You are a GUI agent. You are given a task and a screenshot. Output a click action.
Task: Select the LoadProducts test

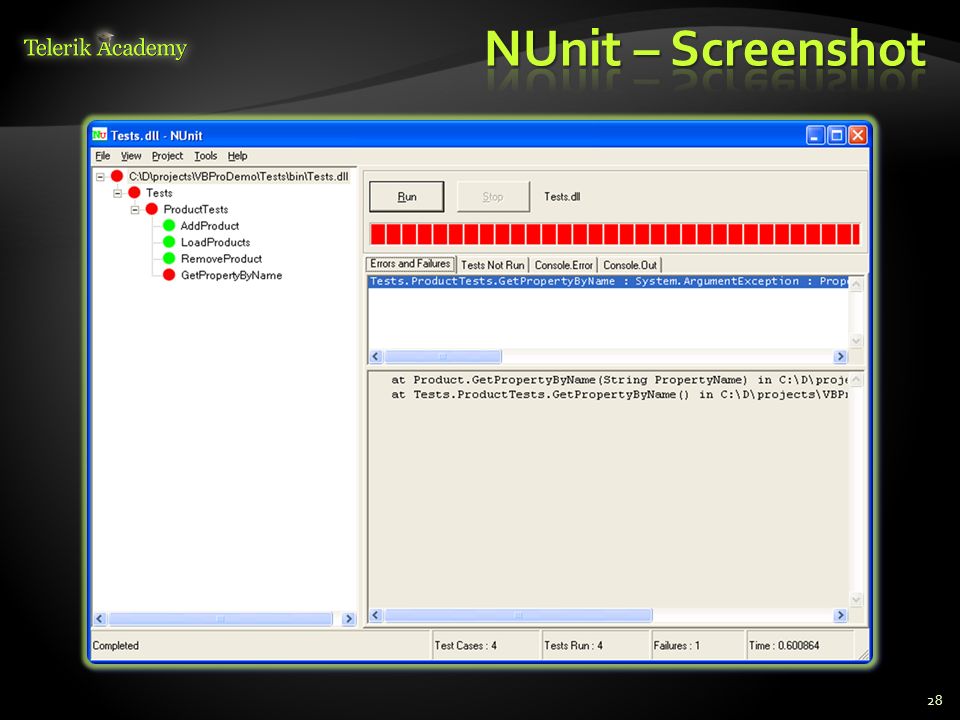point(216,242)
